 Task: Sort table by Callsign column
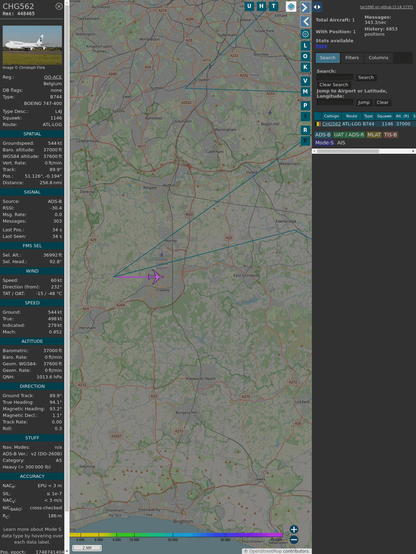click(x=331, y=116)
